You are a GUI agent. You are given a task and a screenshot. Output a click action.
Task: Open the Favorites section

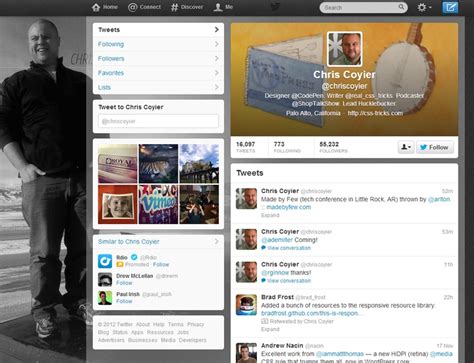(x=158, y=73)
